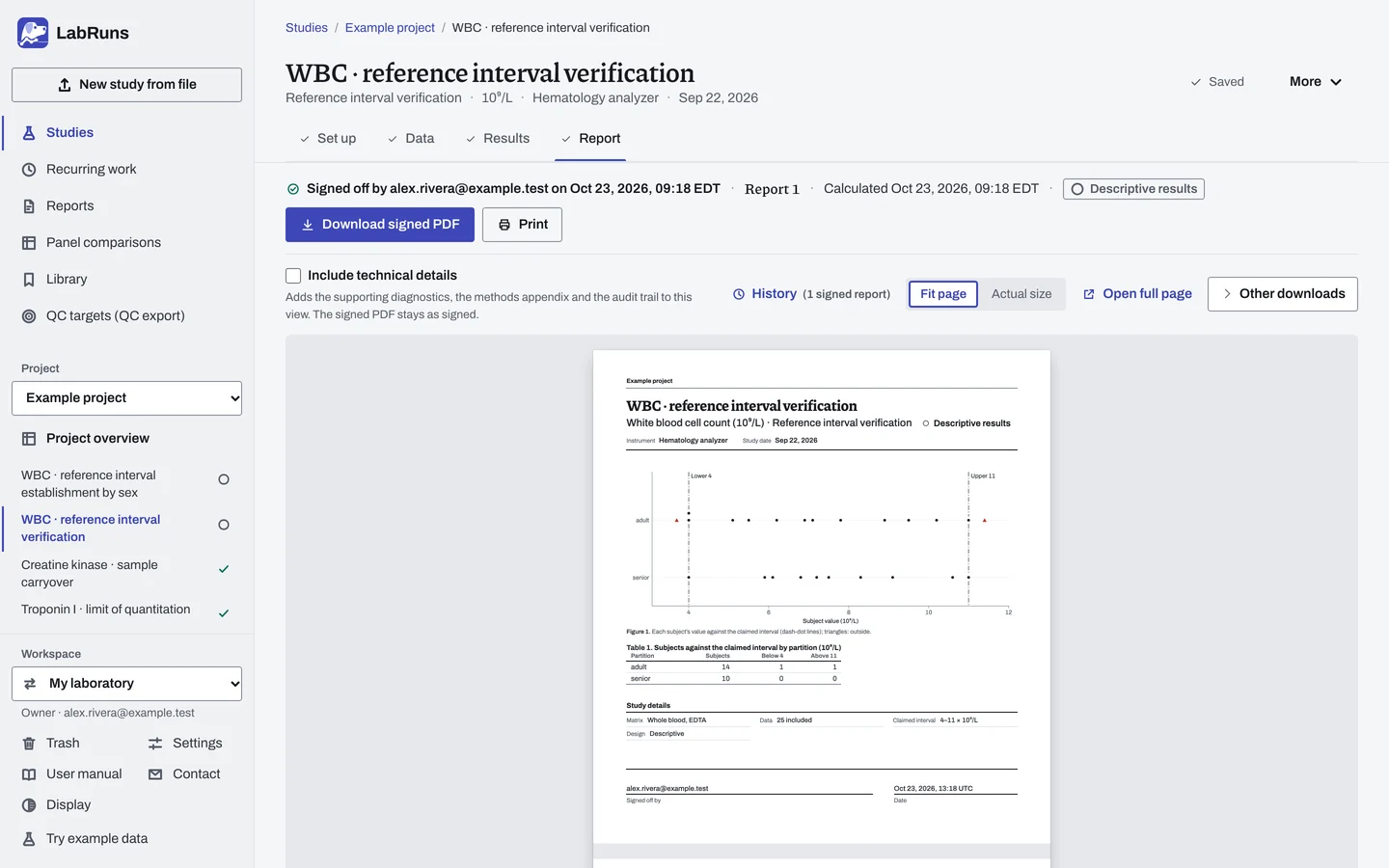Open the current WBC reference interval verification study
1389x868 pixels.
coord(126,529)
